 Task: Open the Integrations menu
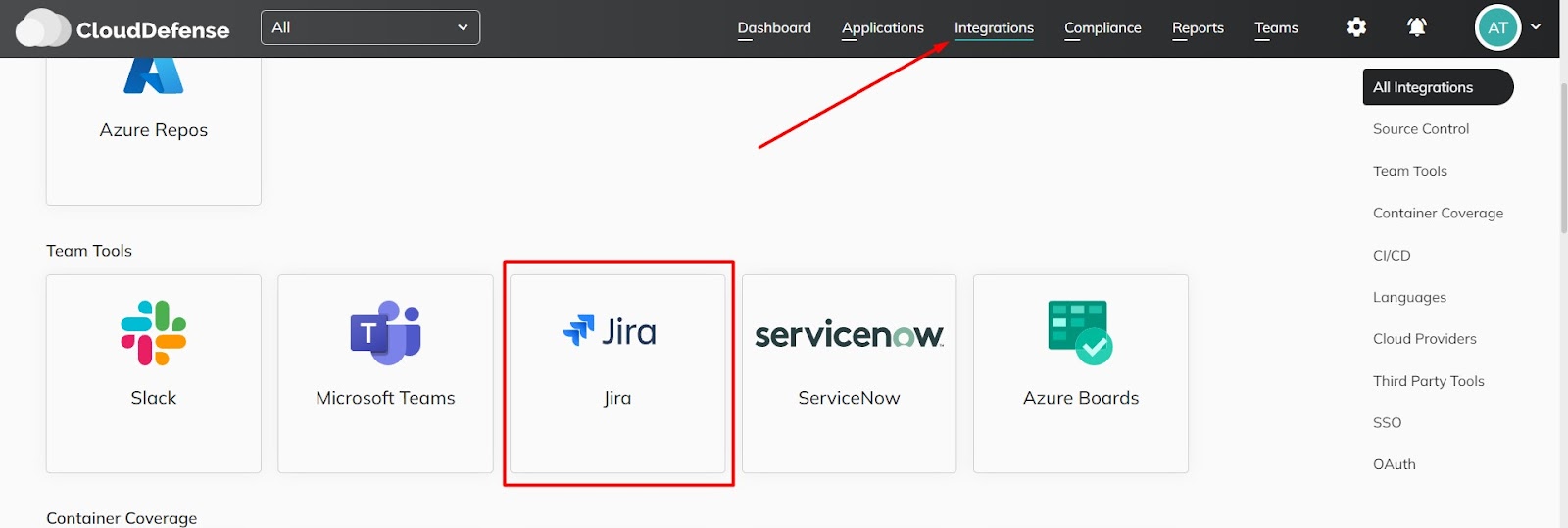994,28
